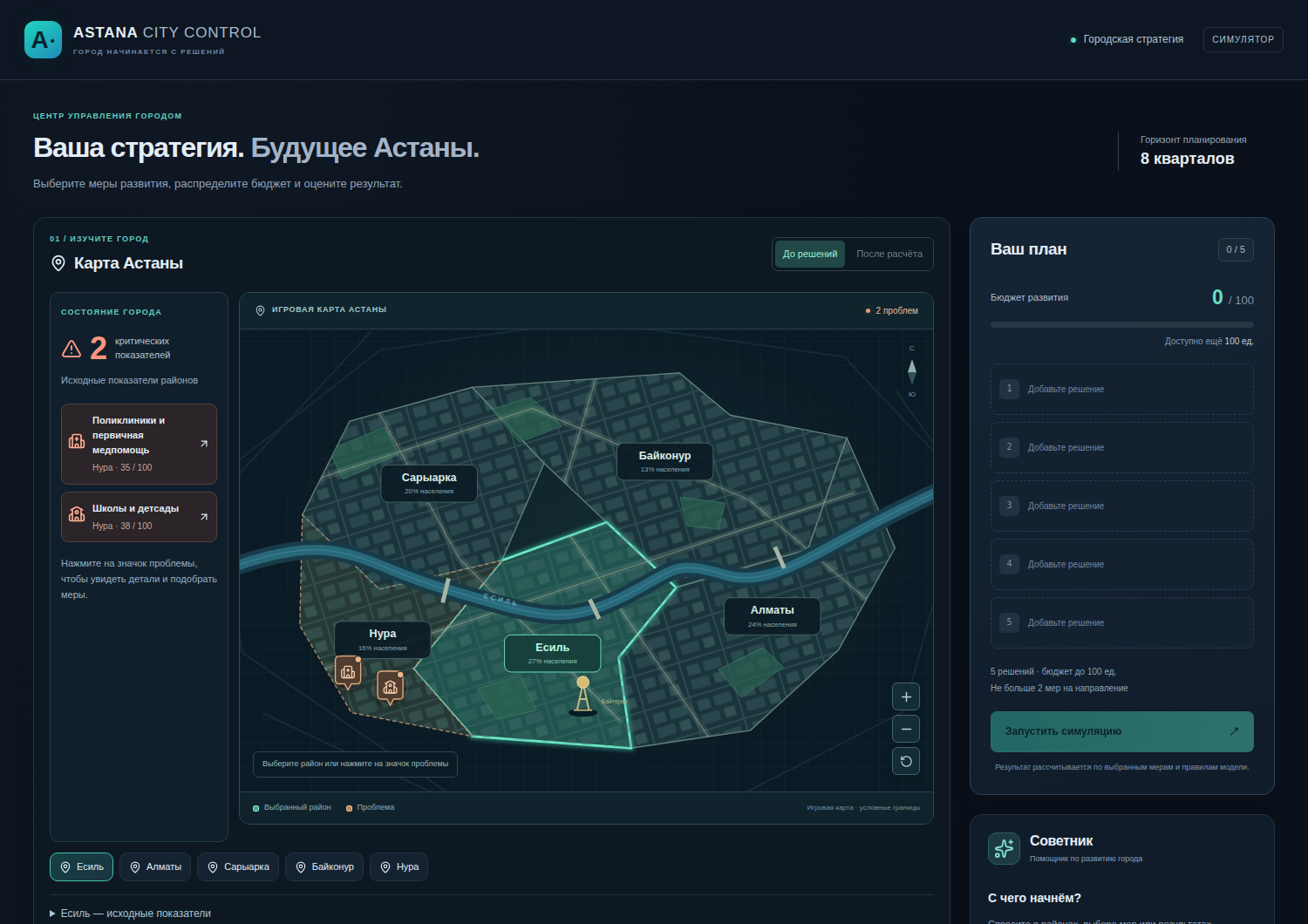This screenshot has width=1308, height=924.
Task: Select the Алматы district chip below the map
Action: pyautogui.click(x=155, y=866)
